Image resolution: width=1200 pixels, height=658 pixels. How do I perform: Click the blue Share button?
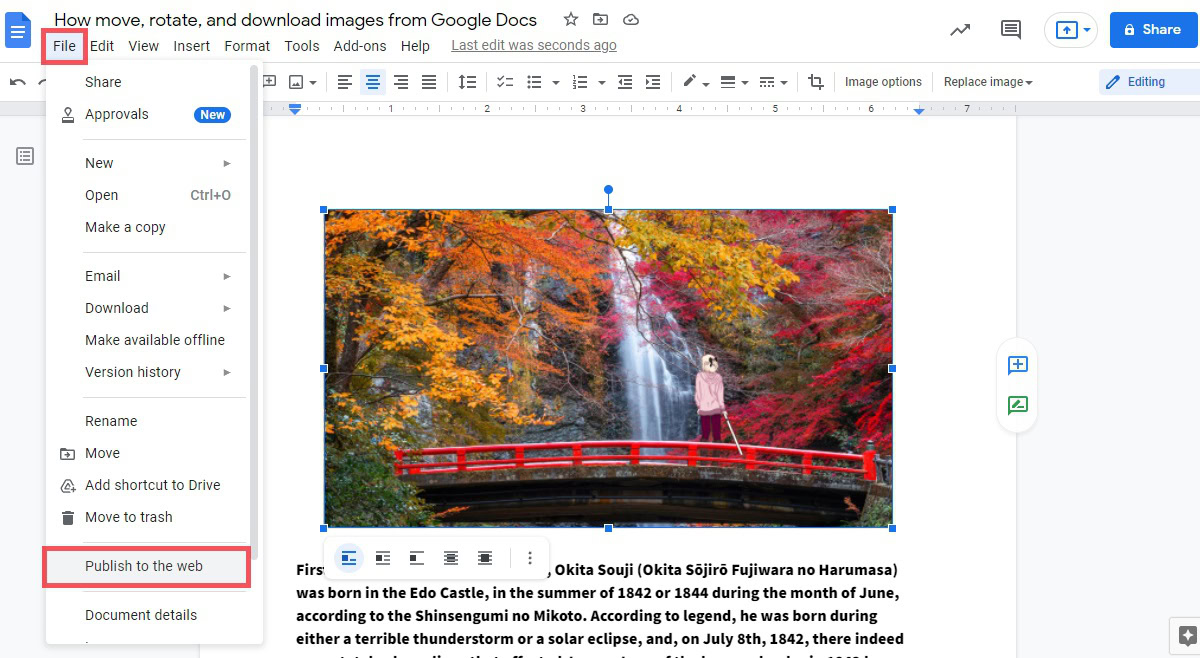tap(1153, 30)
